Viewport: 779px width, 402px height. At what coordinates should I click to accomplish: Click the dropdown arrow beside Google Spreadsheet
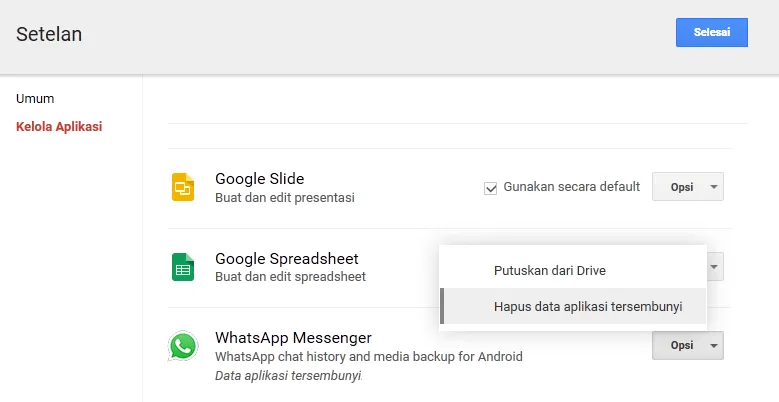click(x=714, y=267)
